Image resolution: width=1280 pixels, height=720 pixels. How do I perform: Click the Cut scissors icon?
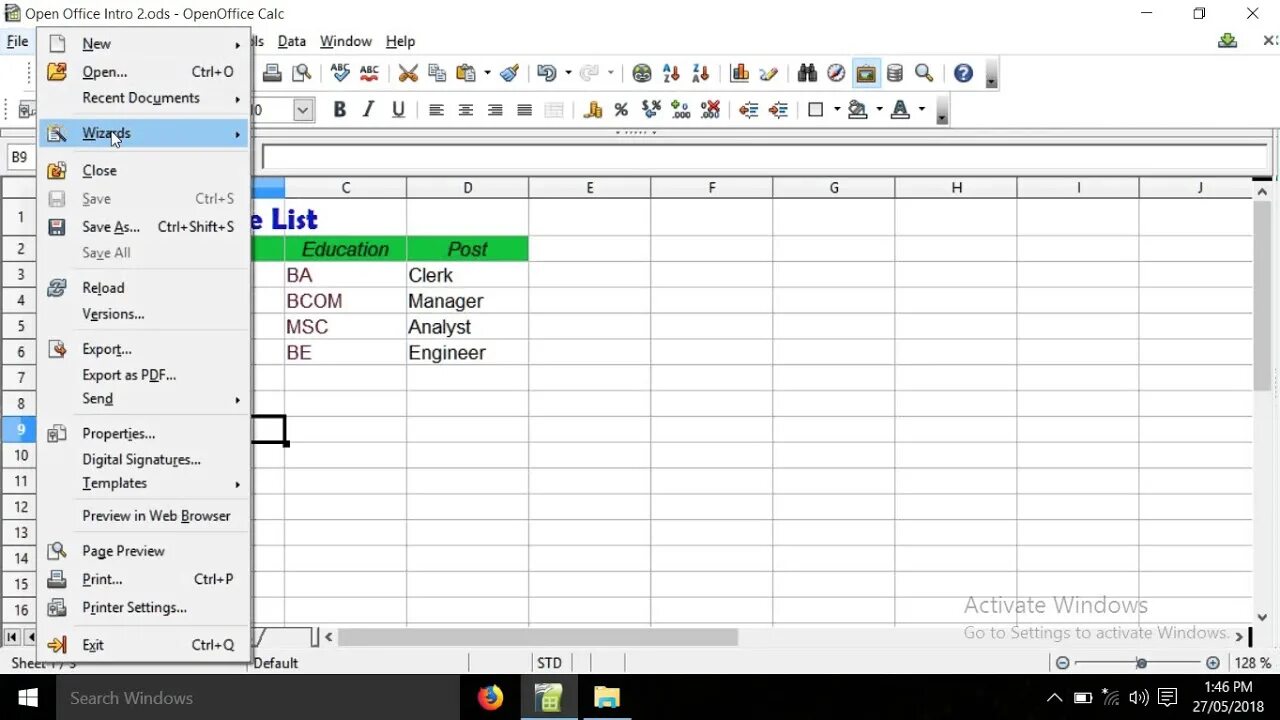point(408,73)
